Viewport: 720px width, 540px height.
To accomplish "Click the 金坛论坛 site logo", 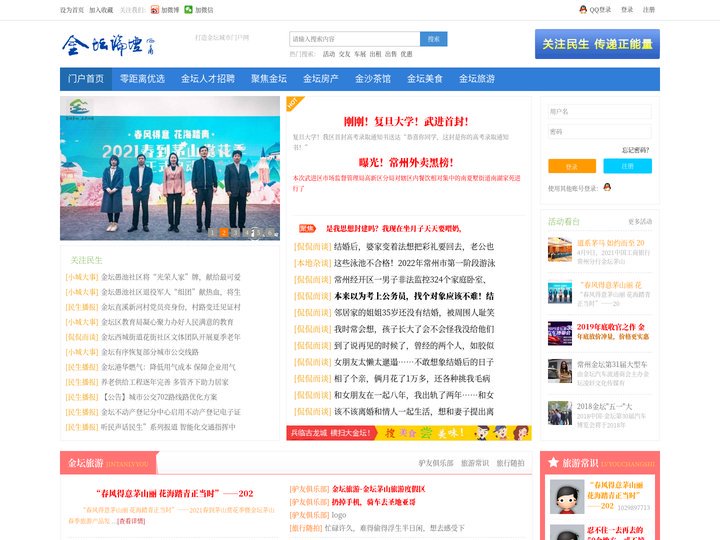I will coord(108,45).
